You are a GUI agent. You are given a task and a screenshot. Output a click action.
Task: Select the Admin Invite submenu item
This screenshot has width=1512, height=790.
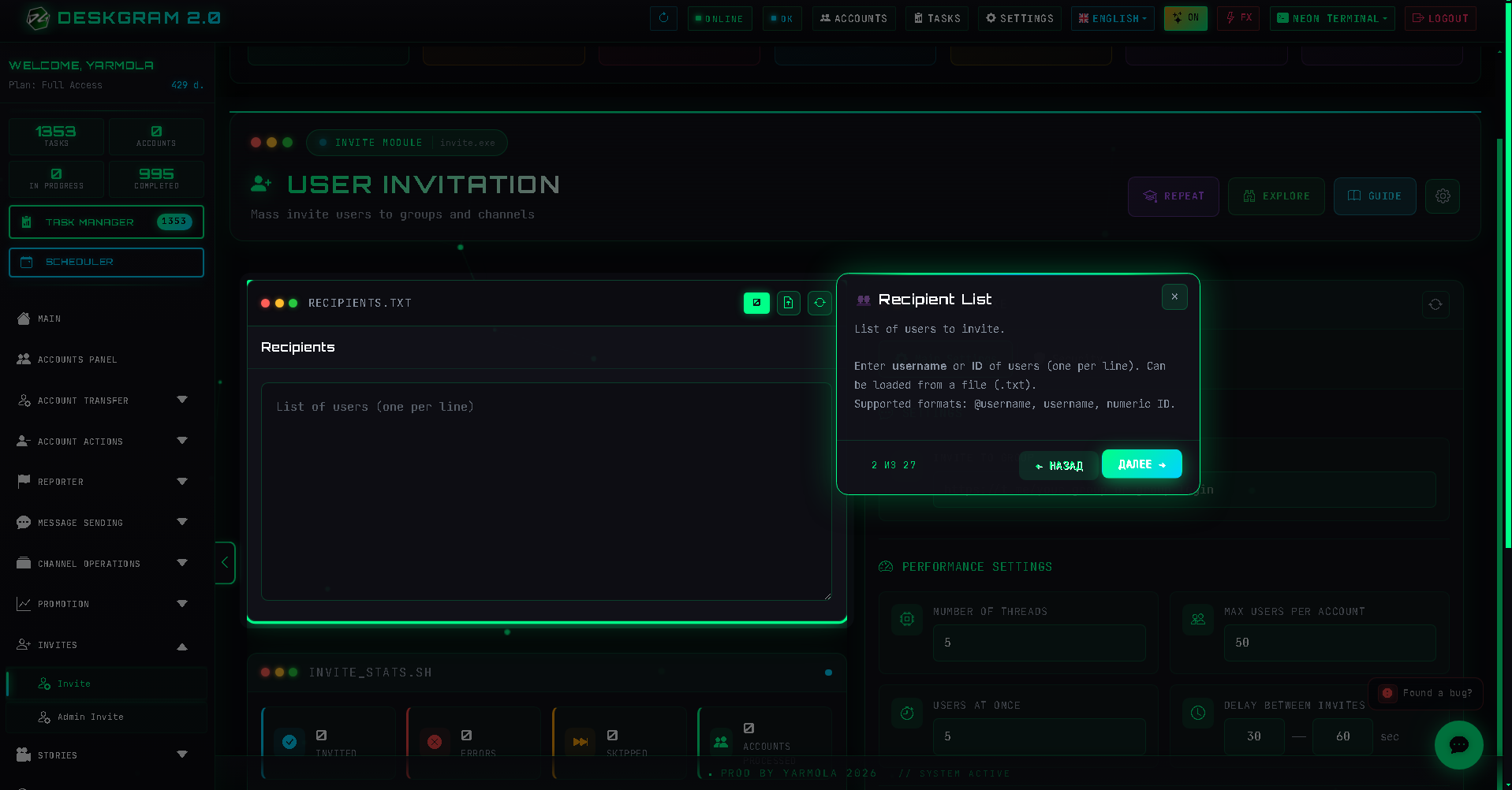(106, 717)
